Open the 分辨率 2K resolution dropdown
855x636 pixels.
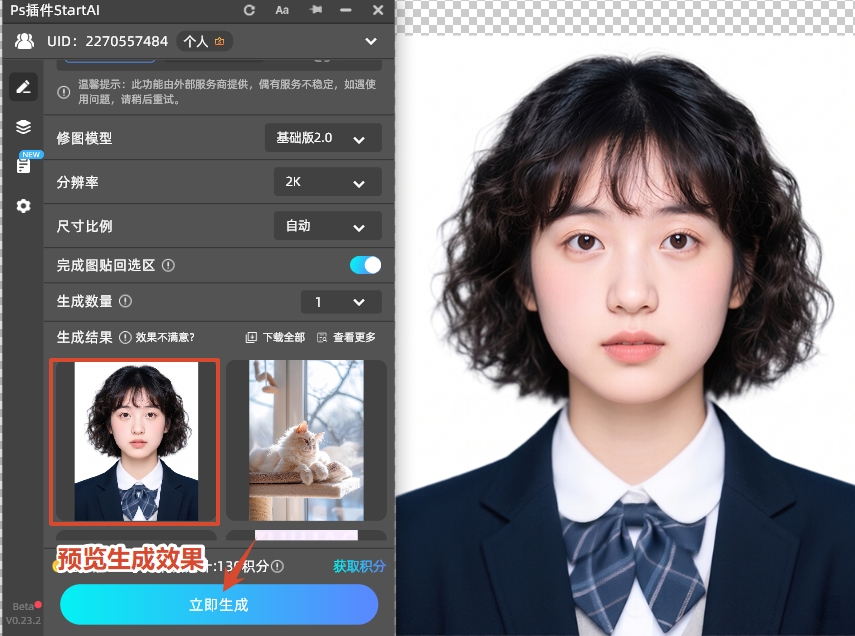pos(327,181)
